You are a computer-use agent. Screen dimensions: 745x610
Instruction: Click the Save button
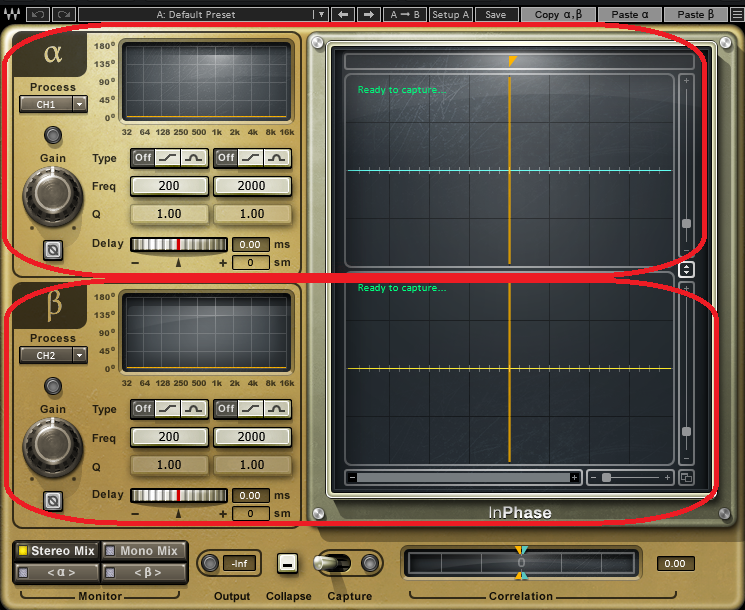coord(496,15)
